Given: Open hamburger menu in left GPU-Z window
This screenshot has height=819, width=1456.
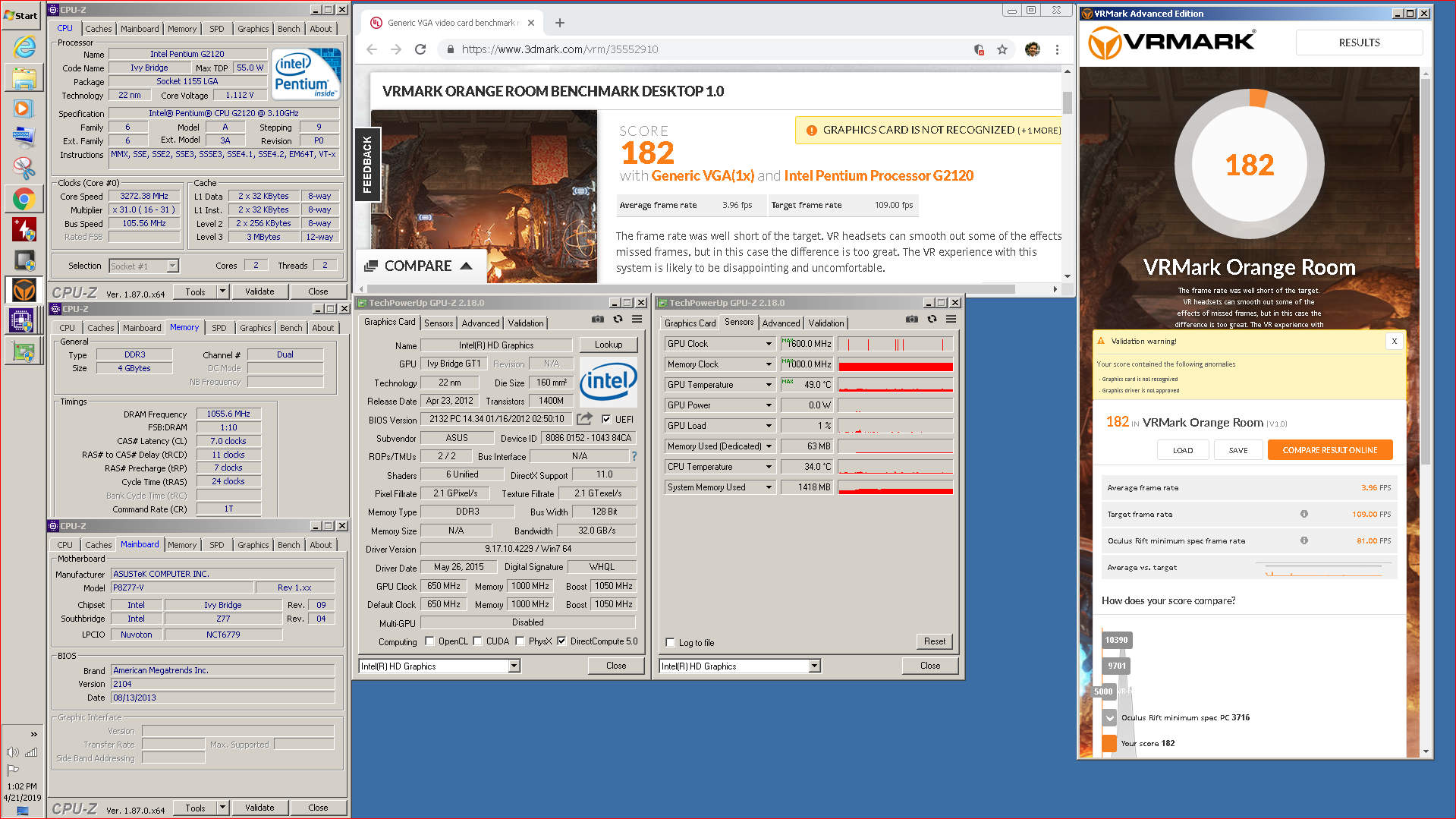Looking at the screenshot, I should pos(637,320).
